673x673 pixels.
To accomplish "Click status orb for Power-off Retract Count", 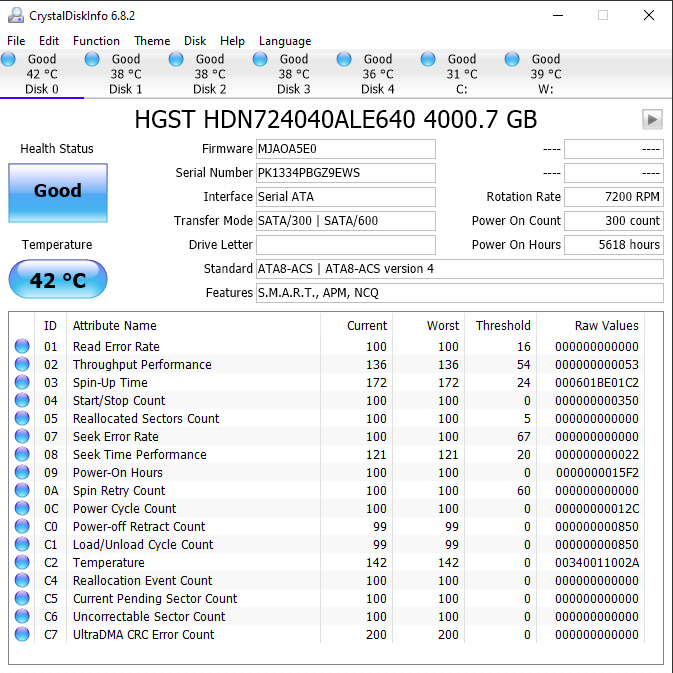I will coord(22,526).
